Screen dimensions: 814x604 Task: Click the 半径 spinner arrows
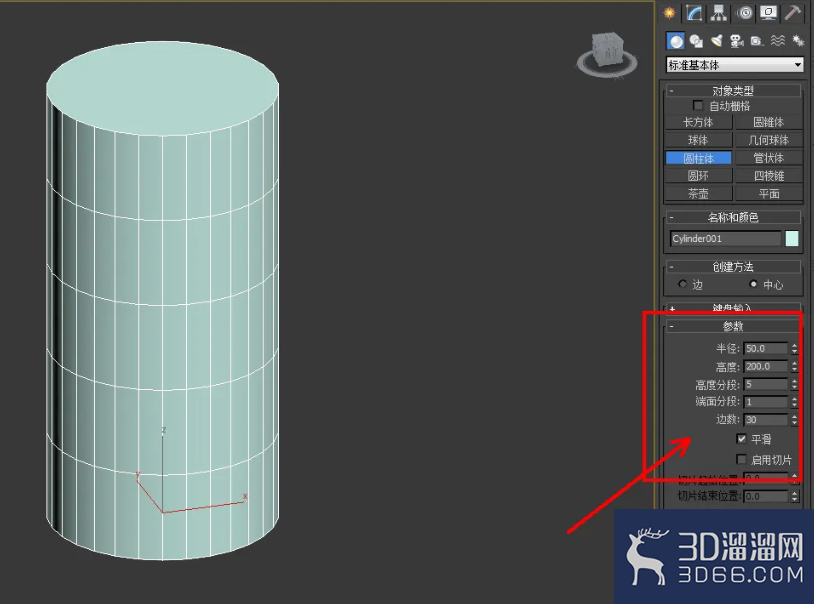pyautogui.click(x=794, y=348)
